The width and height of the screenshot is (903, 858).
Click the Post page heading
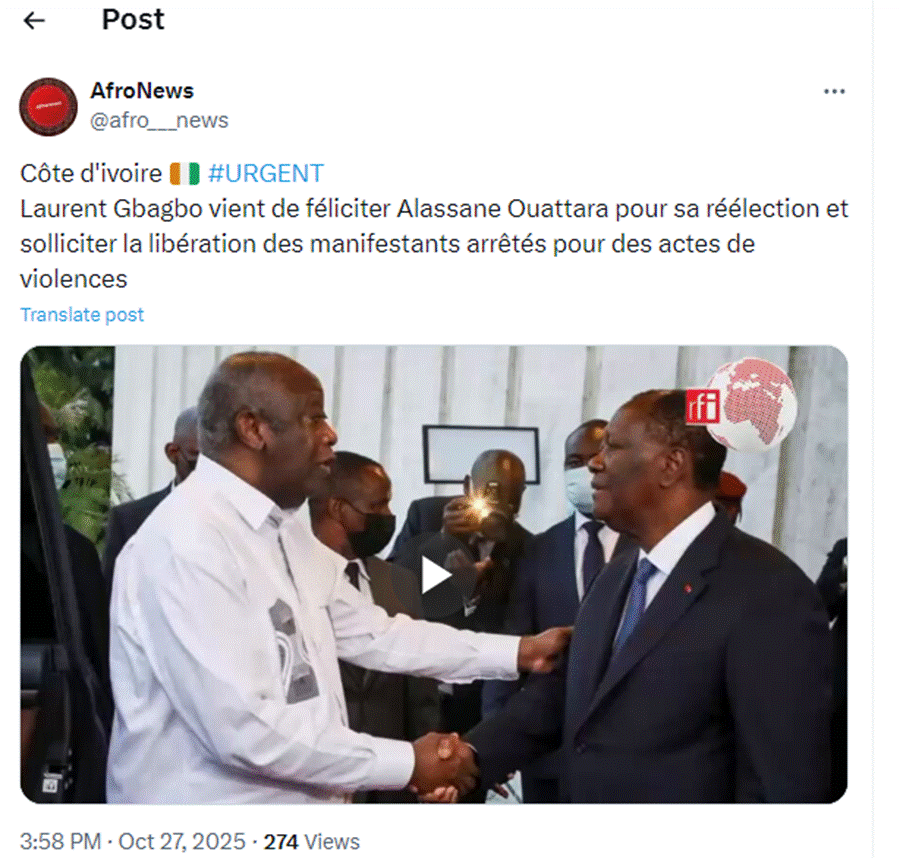(x=133, y=20)
